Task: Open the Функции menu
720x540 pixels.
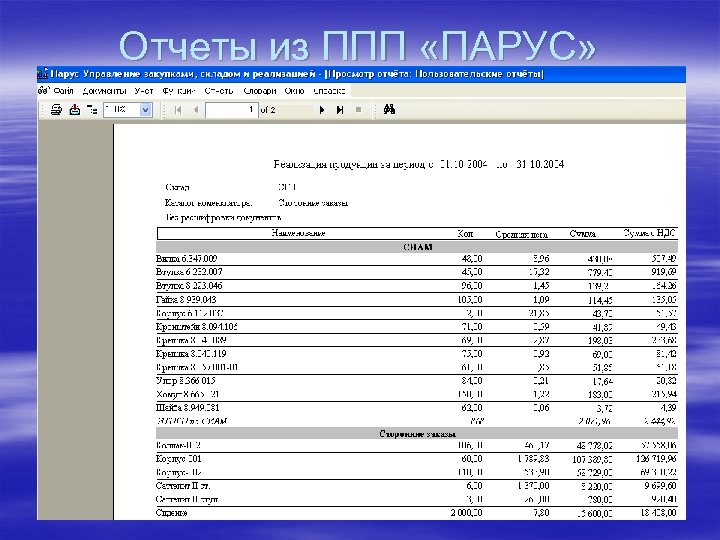Action: tap(179, 90)
